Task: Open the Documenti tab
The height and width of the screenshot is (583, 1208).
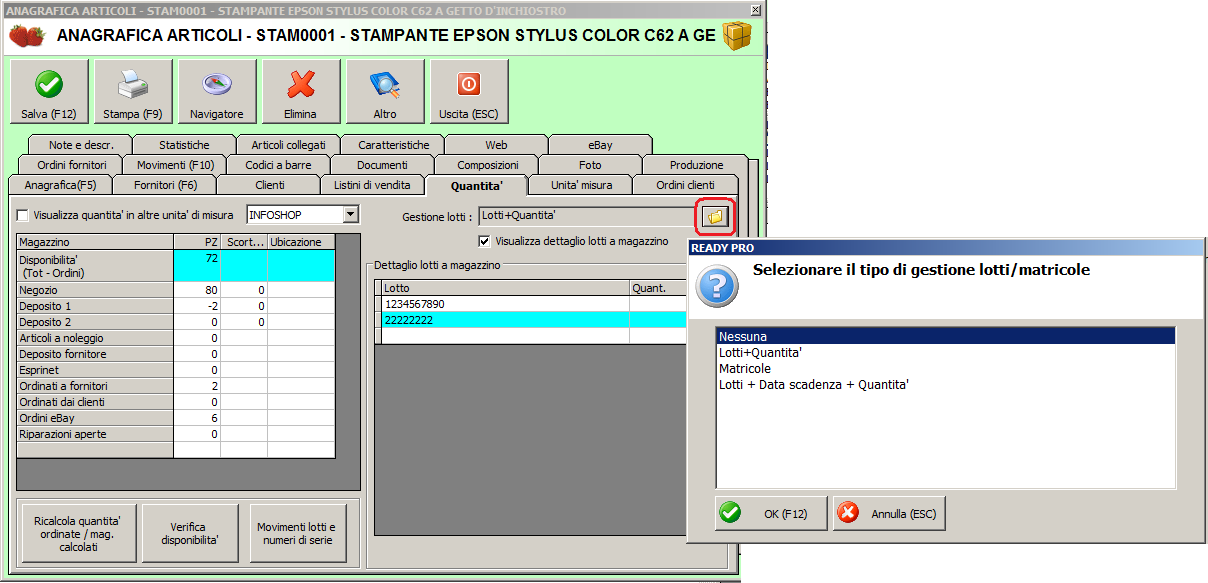Action: (x=382, y=165)
